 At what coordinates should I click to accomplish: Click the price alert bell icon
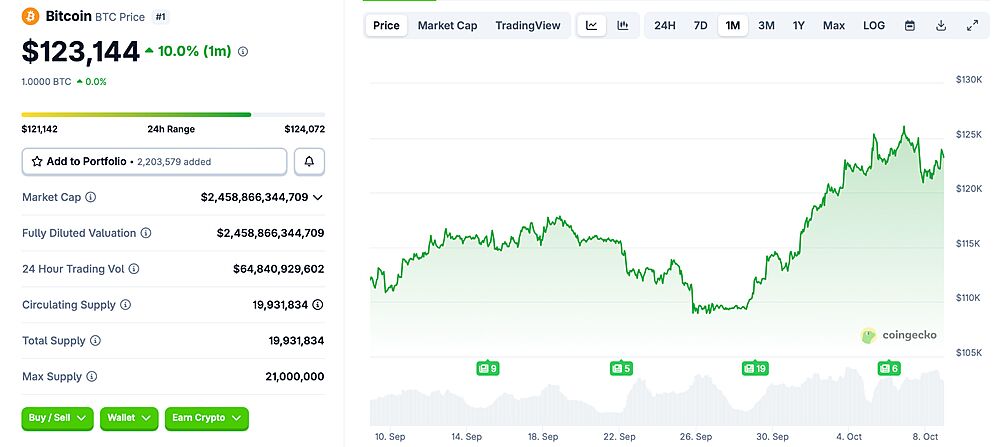coord(309,161)
